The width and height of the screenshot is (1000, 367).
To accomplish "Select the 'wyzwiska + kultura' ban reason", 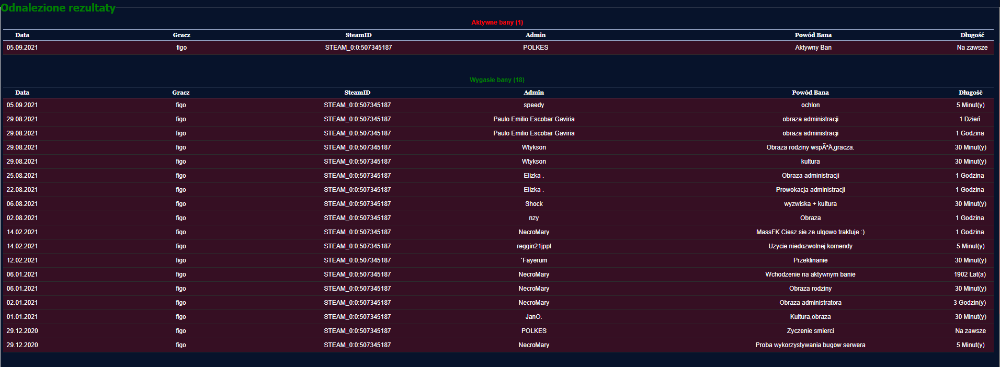I will [810, 204].
